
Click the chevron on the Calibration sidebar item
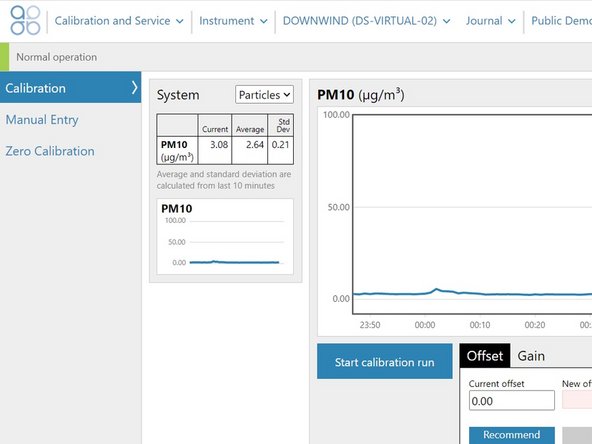[134, 88]
